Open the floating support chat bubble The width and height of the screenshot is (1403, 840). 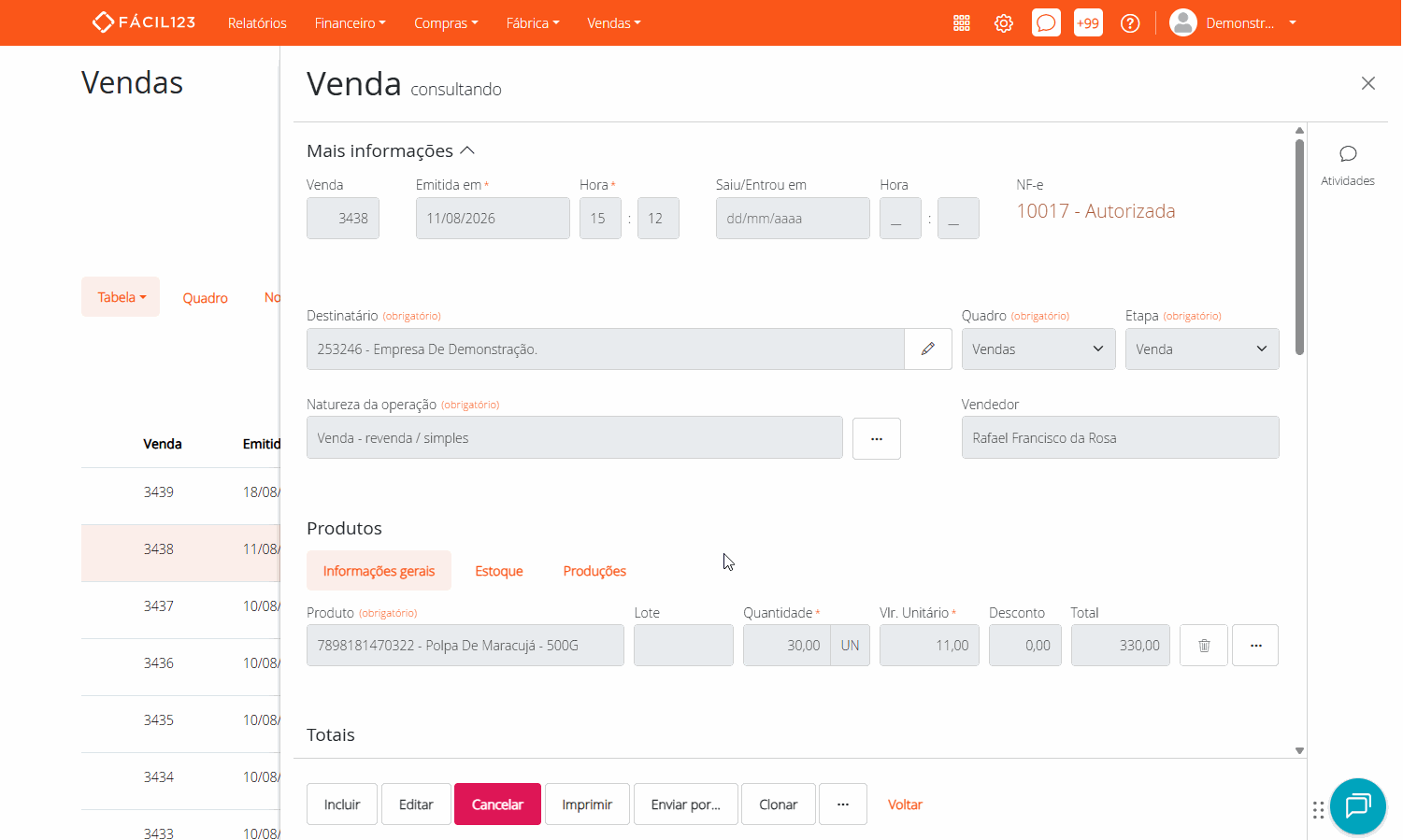pyautogui.click(x=1358, y=805)
